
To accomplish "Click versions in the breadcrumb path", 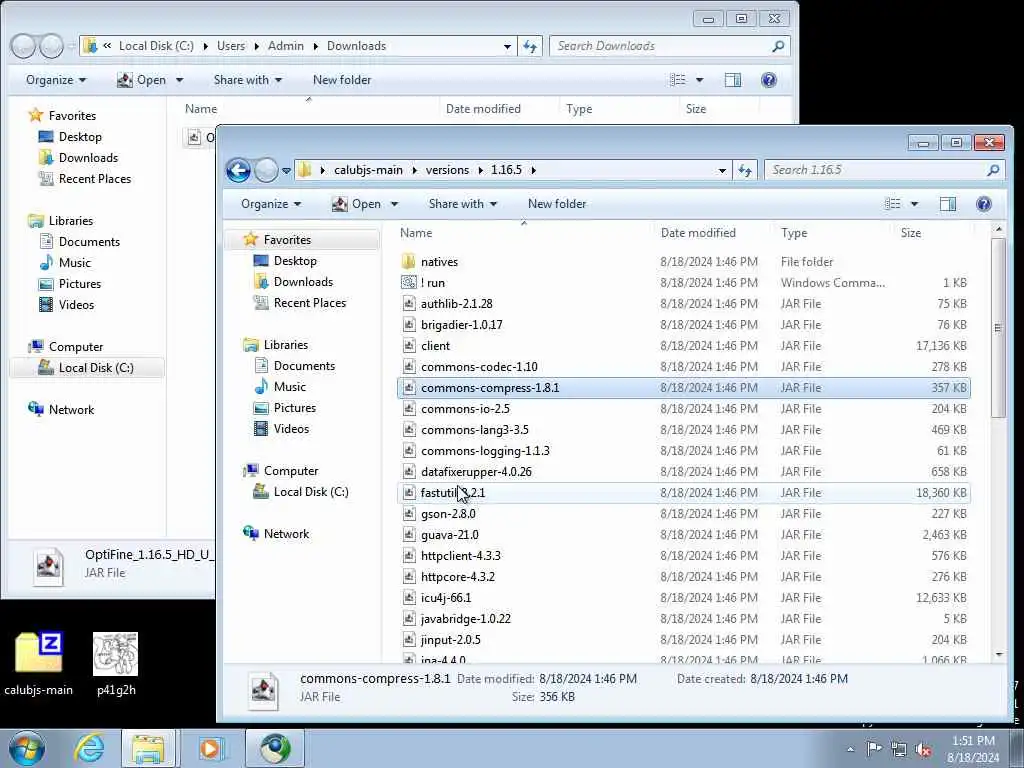I will pyautogui.click(x=447, y=170).
